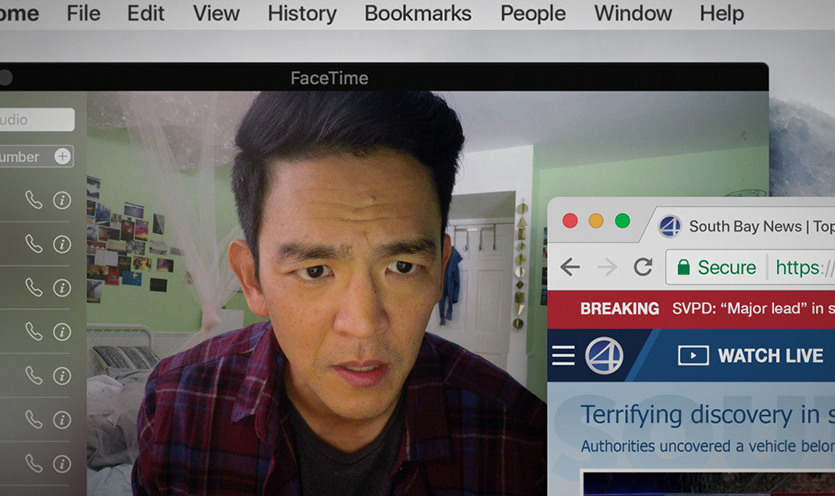
Task: Call the third contact in FaceTime list
Action: [34, 288]
